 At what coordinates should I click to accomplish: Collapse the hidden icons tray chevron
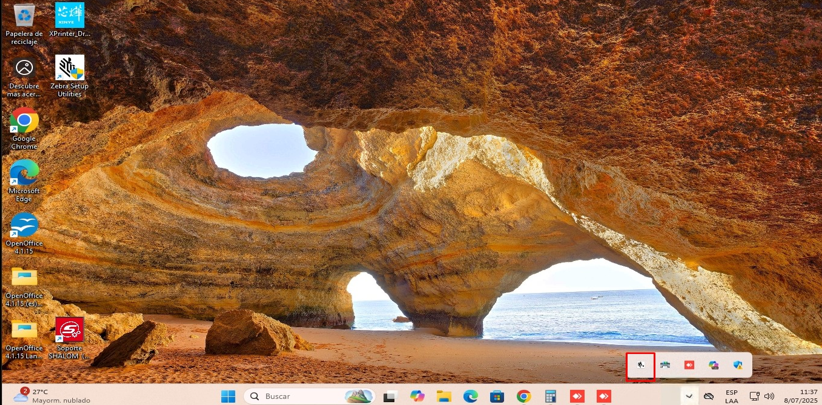pos(689,396)
